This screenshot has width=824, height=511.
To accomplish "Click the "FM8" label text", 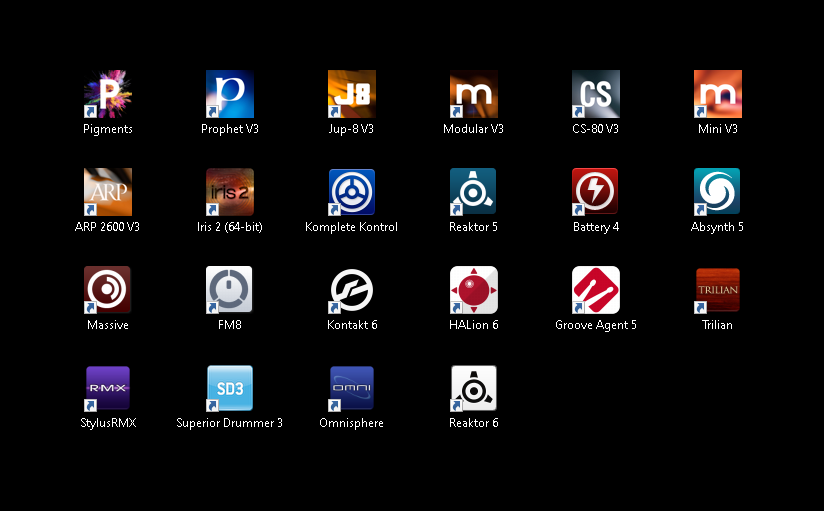I will (230, 325).
